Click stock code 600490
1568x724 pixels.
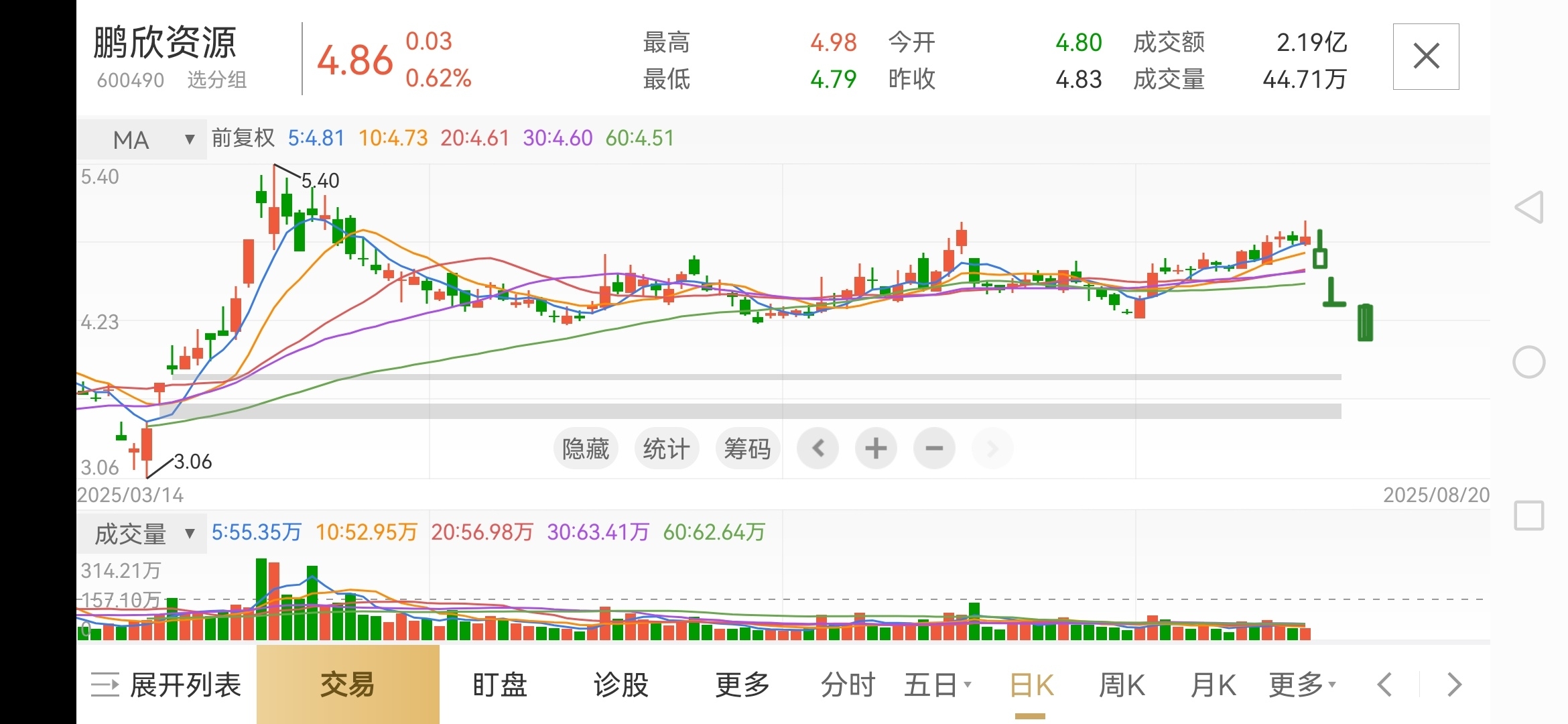coord(130,80)
